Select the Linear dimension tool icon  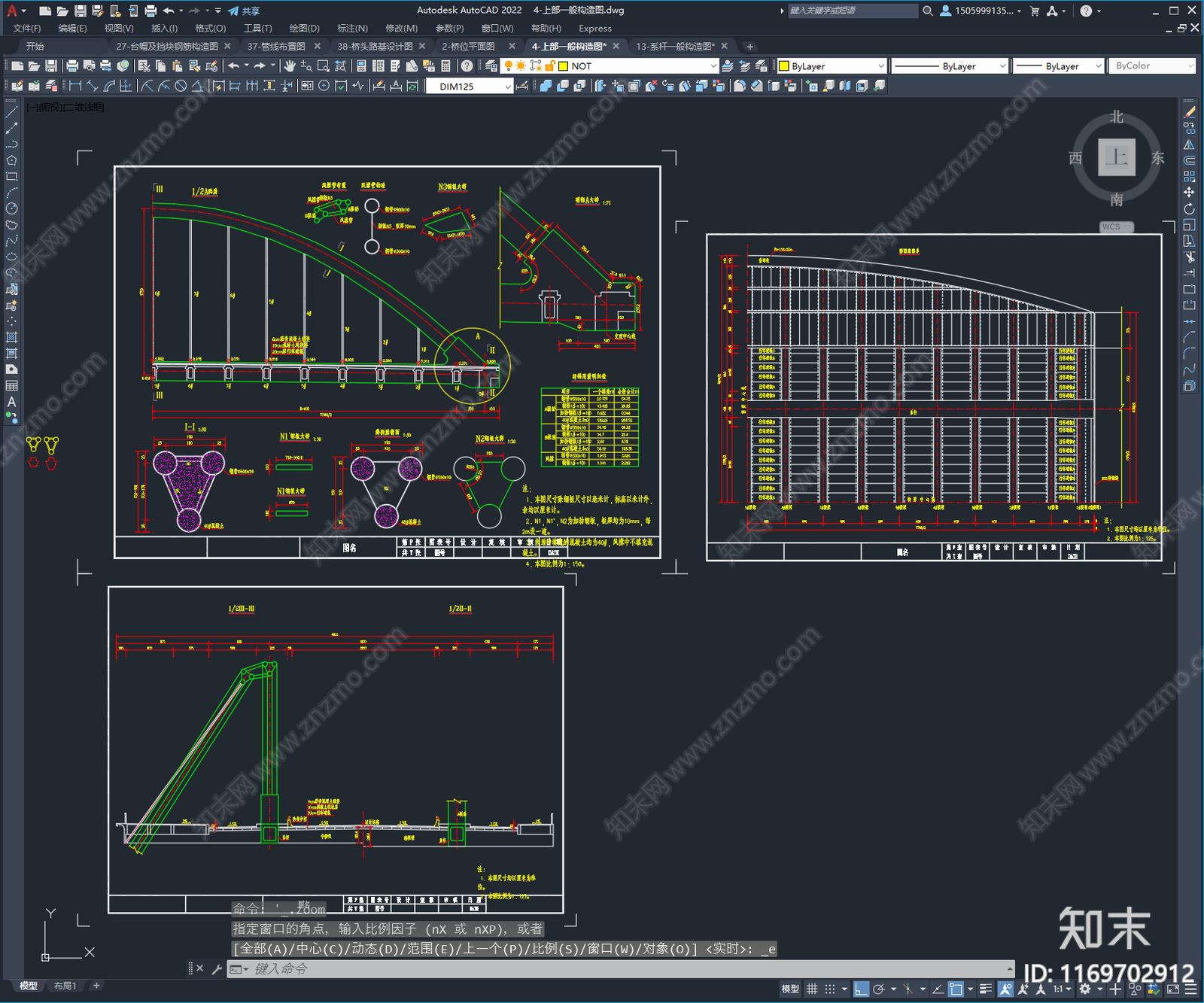click(x=75, y=86)
